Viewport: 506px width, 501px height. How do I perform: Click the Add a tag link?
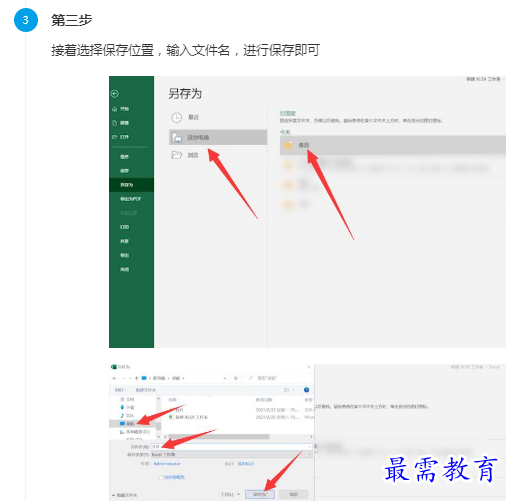coord(246,464)
